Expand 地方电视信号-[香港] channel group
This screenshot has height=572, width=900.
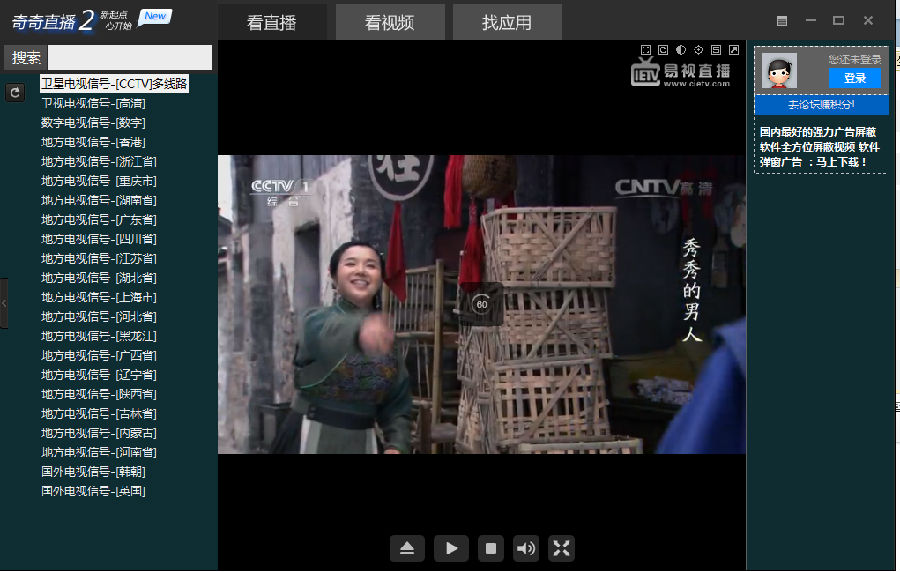point(93,142)
